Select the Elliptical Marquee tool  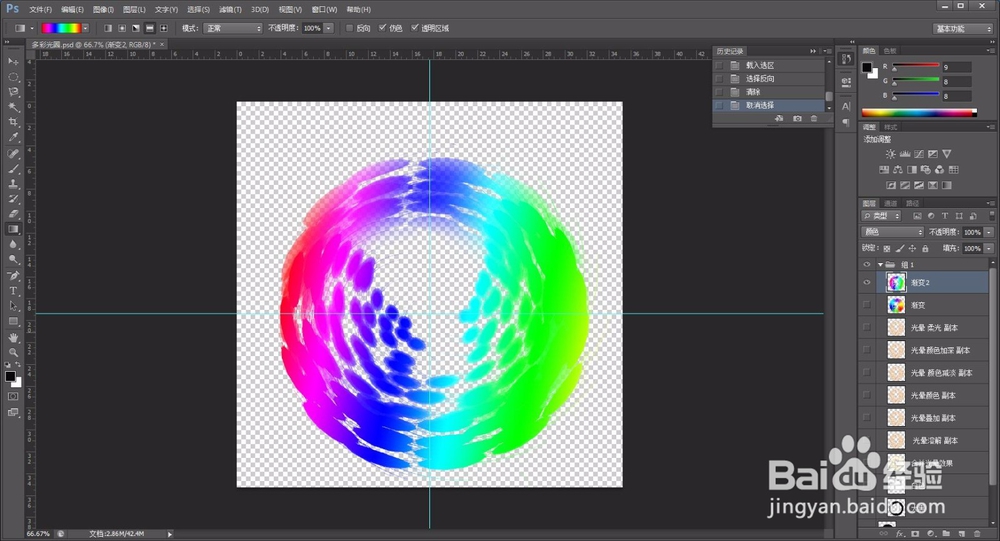click(x=13, y=77)
